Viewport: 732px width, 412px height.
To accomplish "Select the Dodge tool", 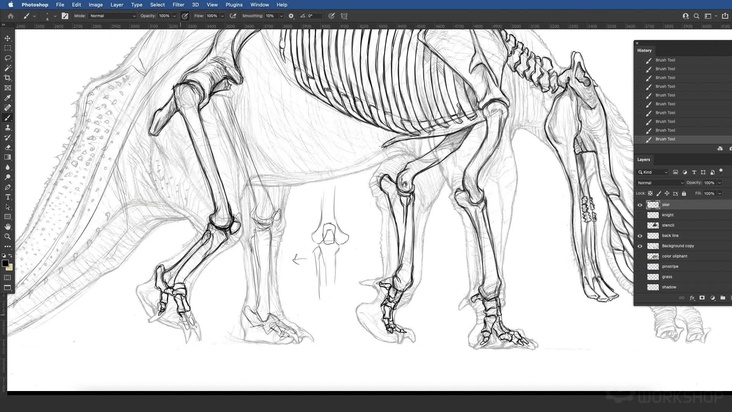I will [7, 177].
